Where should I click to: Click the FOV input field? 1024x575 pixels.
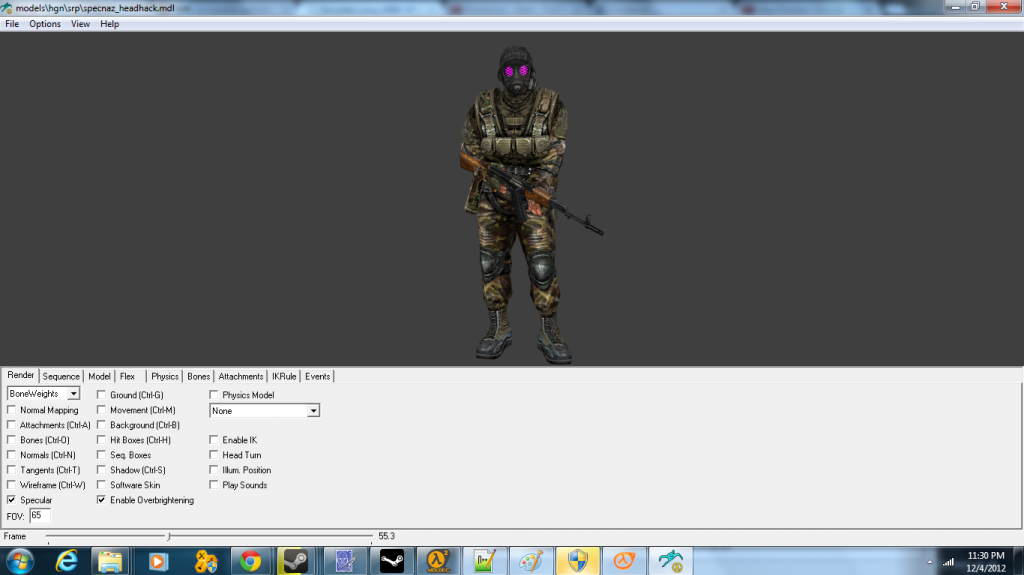tap(40, 516)
